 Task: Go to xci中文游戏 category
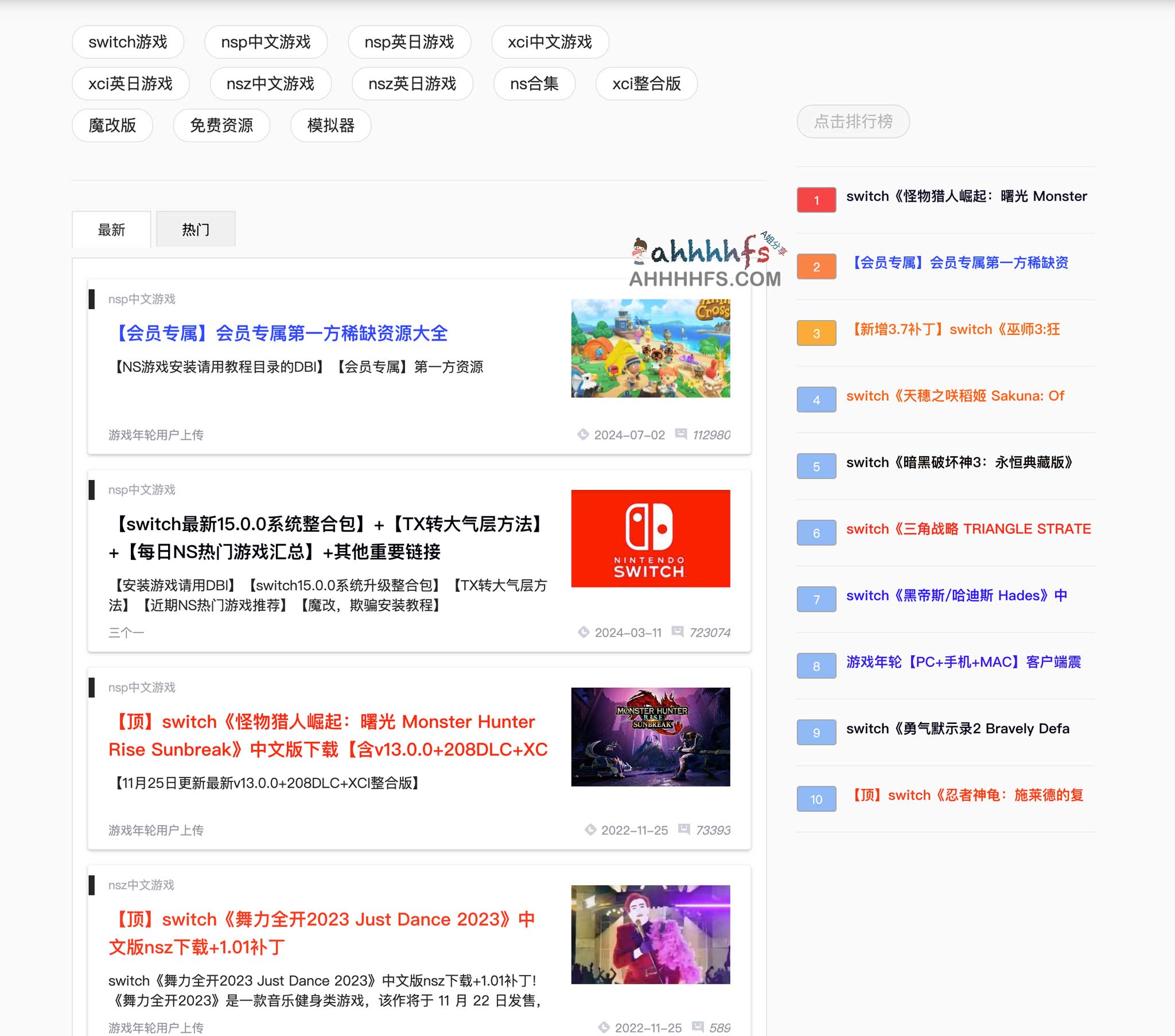[x=550, y=42]
